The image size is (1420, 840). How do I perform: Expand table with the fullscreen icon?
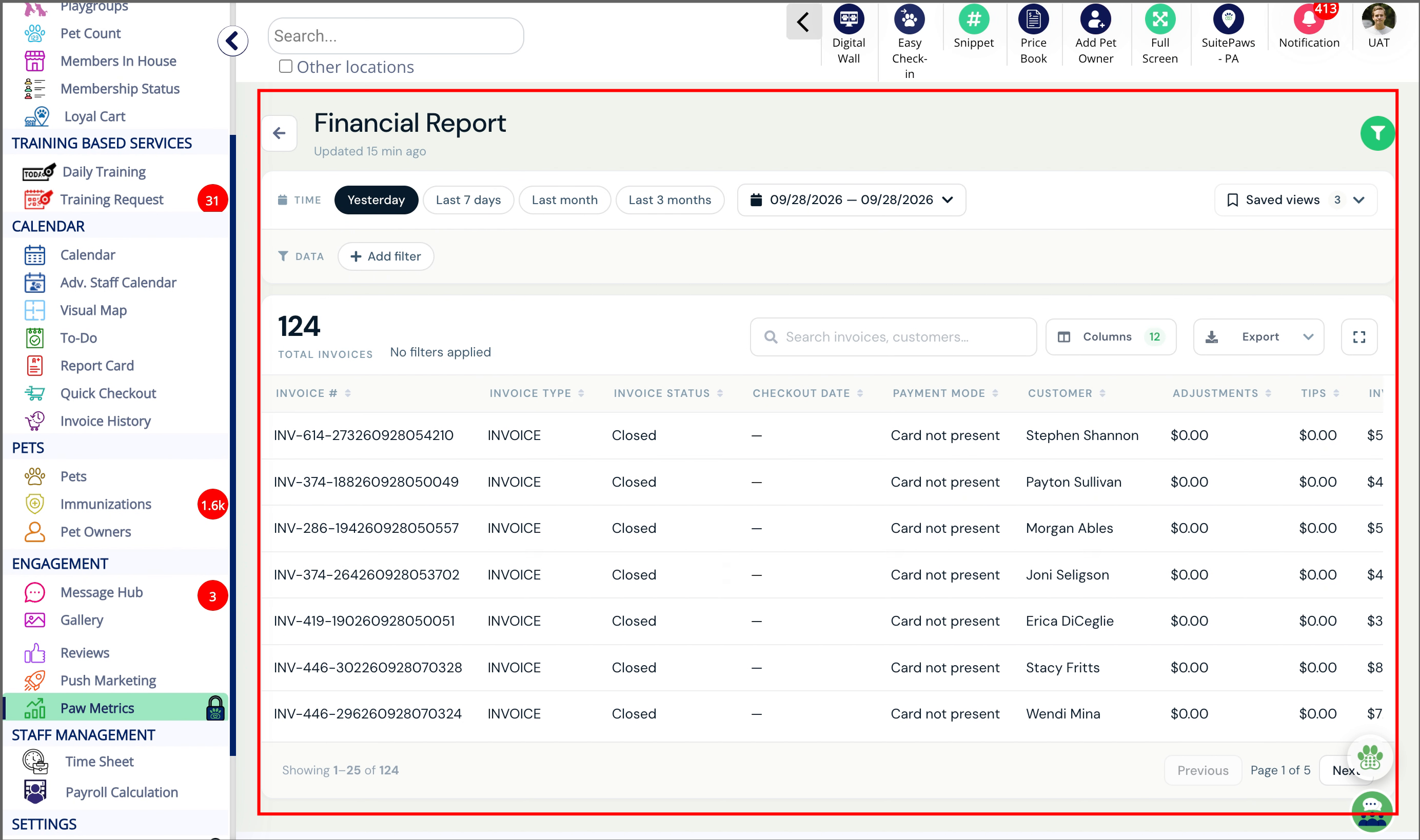(x=1359, y=337)
